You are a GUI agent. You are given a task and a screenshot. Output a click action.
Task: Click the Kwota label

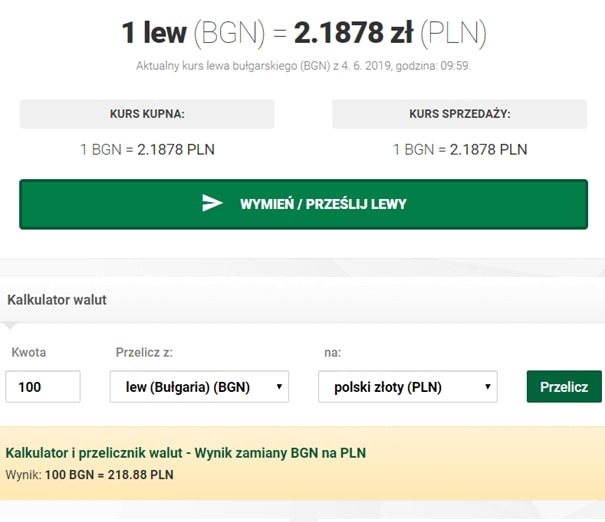click(29, 352)
